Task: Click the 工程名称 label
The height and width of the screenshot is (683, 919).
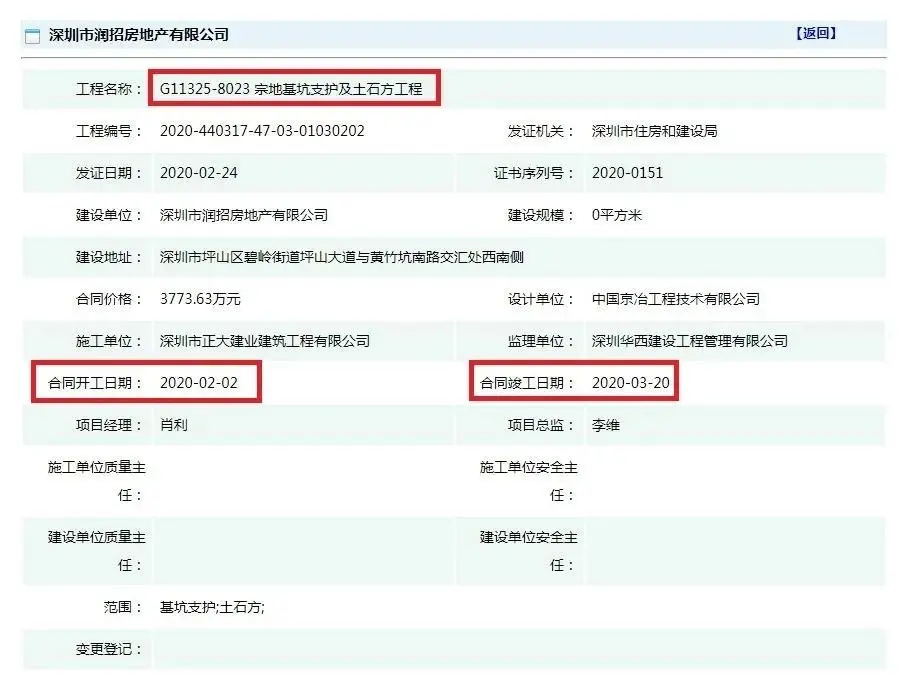Action: (x=108, y=89)
